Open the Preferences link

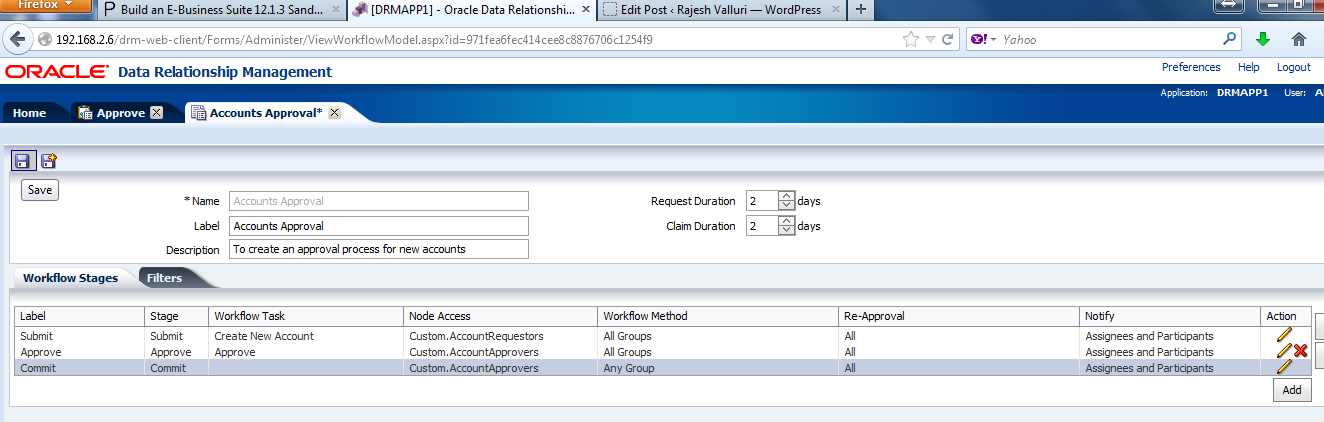(x=1191, y=67)
